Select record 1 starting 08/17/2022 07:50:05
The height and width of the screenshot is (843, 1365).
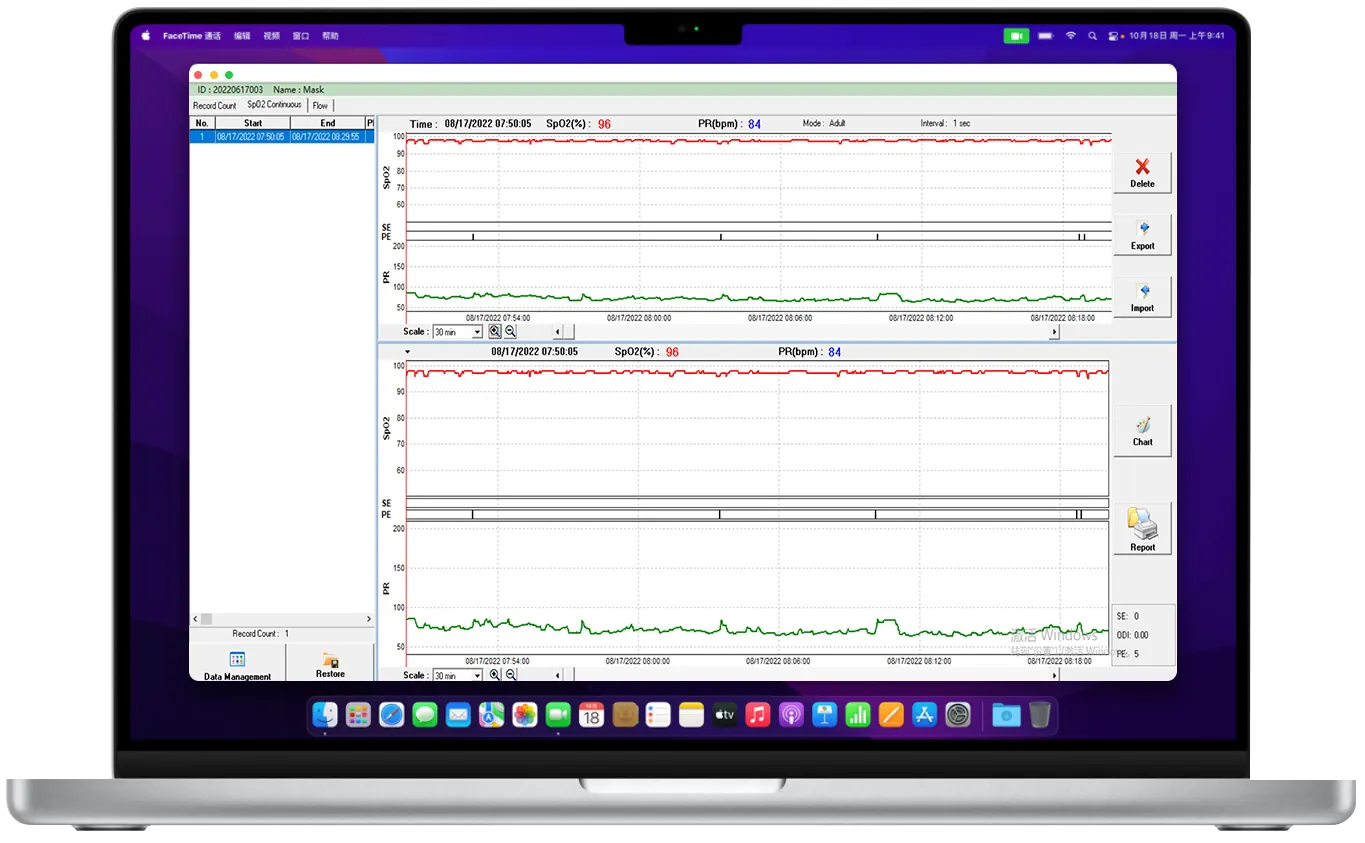click(282, 137)
